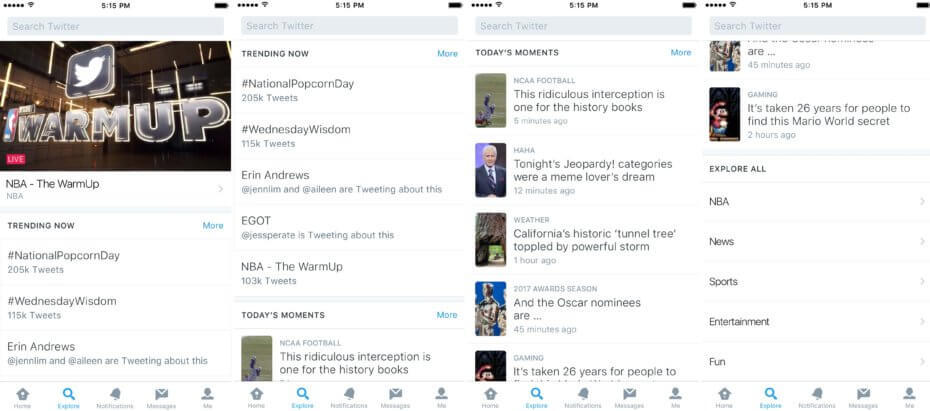
Task: Click More beside Today's Moments on third screen
Action: pyautogui.click(x=681, y=53)
